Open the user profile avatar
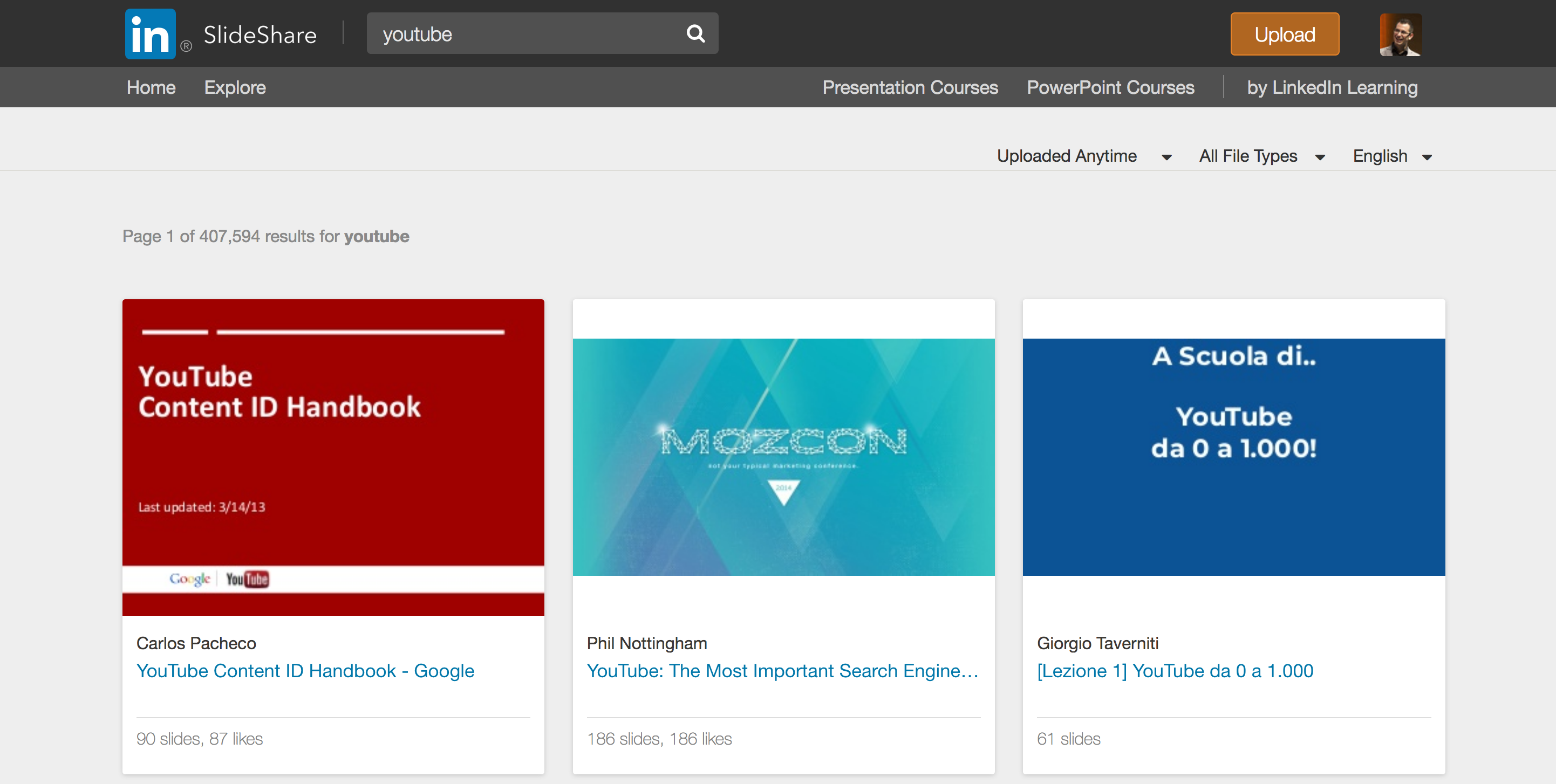 tap(1401, 35)
